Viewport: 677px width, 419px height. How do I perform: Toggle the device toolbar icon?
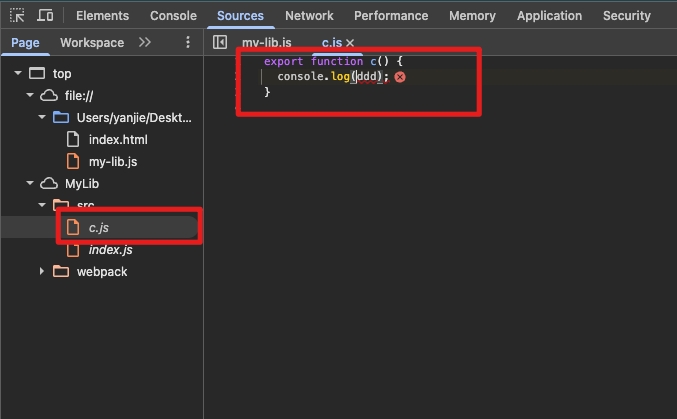45,16
